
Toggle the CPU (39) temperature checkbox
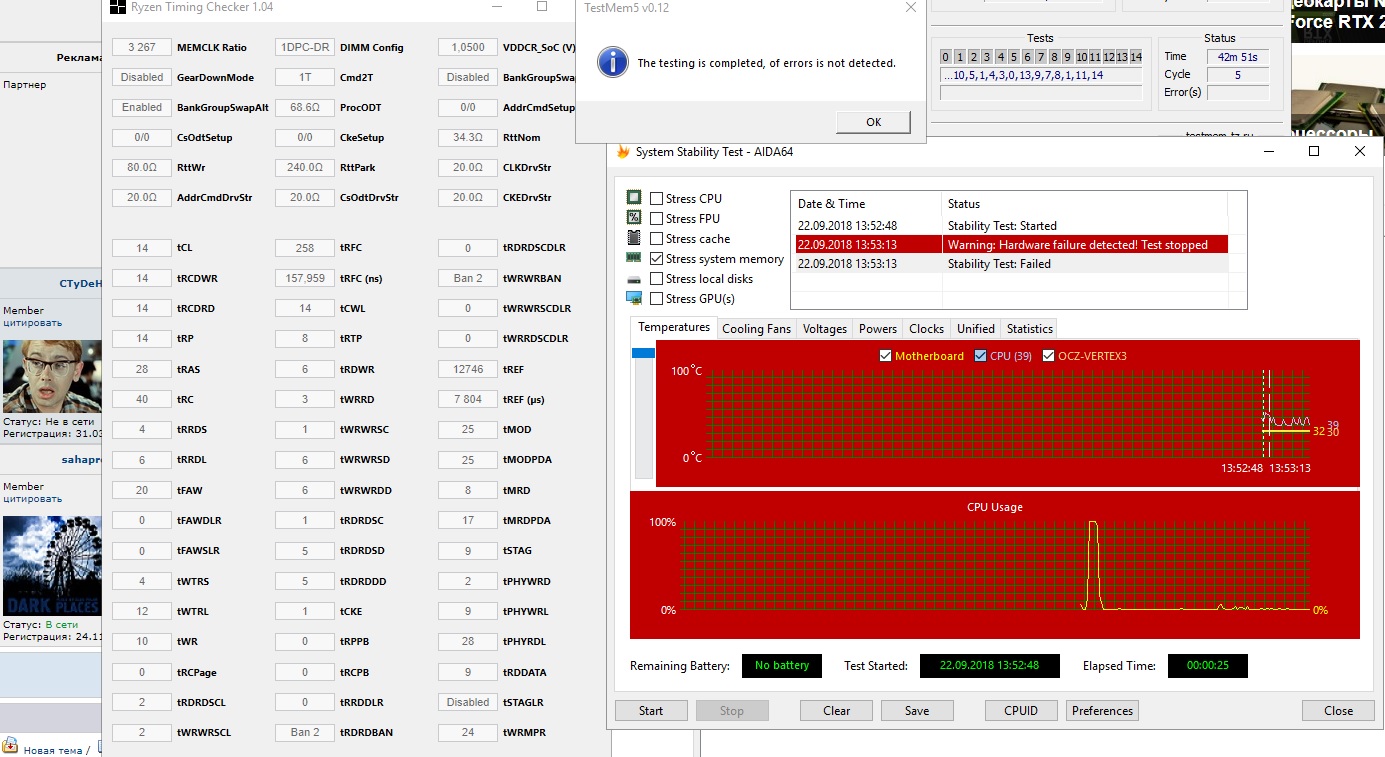[979, 356]
